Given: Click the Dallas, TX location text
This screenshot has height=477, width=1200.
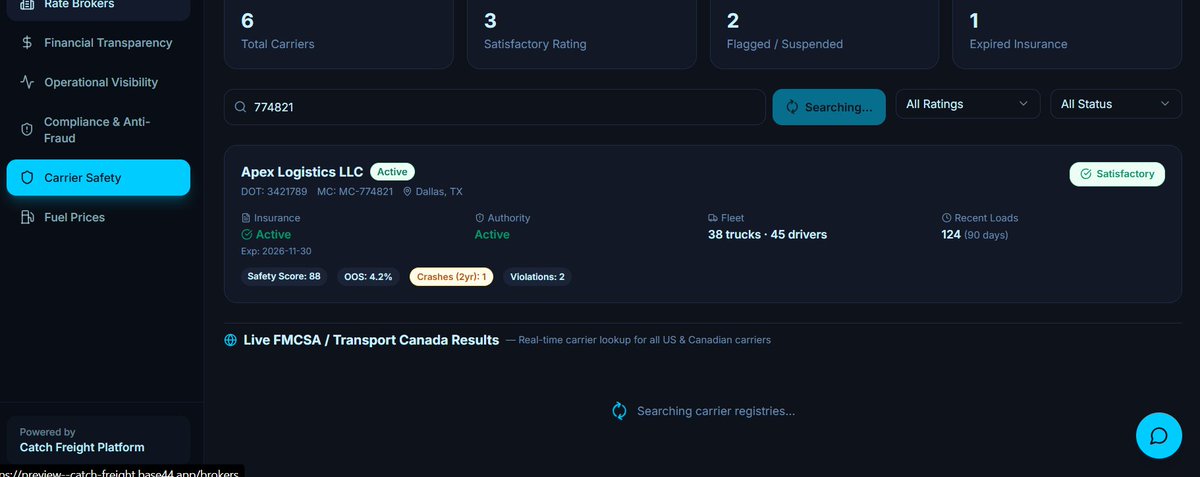Looking at the screenshot, I should tap(439, 192).
